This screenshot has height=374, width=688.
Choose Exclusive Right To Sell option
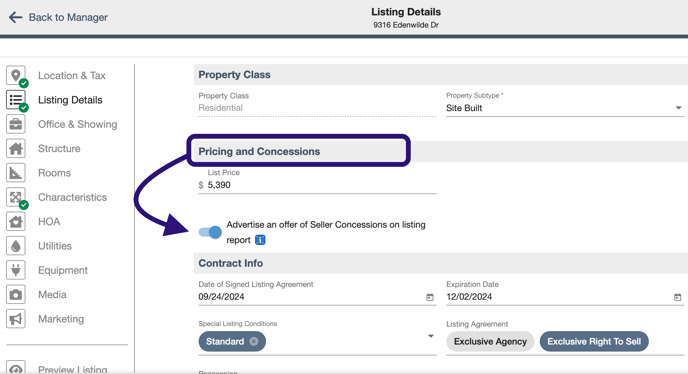(594, 342)
